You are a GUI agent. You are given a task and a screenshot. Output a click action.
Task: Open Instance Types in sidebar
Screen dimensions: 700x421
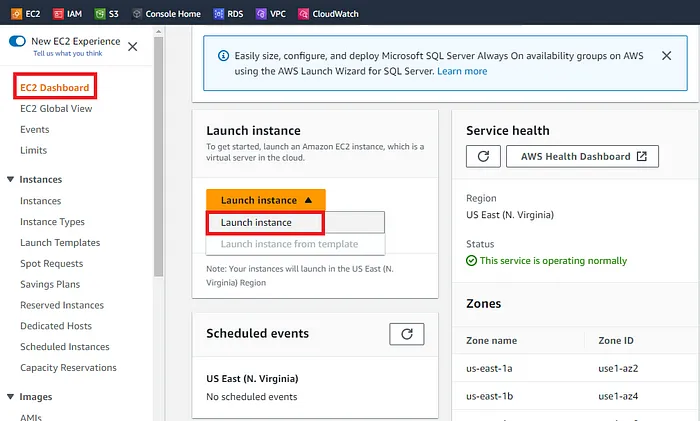(52, 222)
